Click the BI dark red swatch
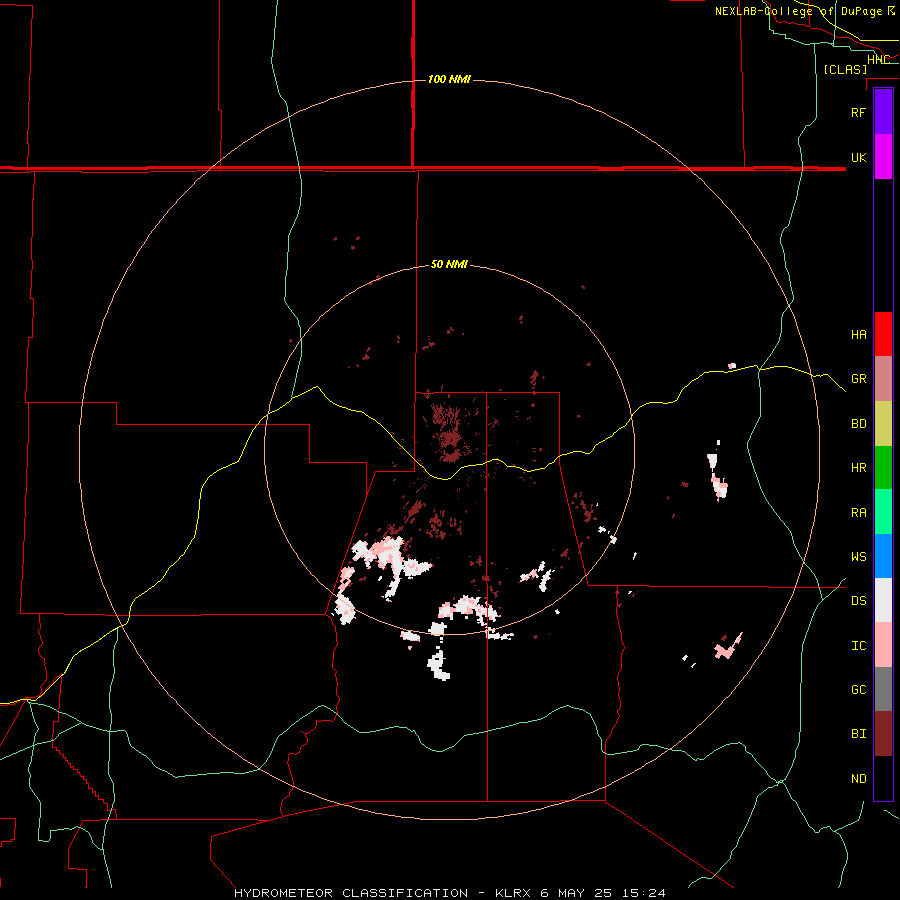The image size is (900, 900). pos(883,734)
